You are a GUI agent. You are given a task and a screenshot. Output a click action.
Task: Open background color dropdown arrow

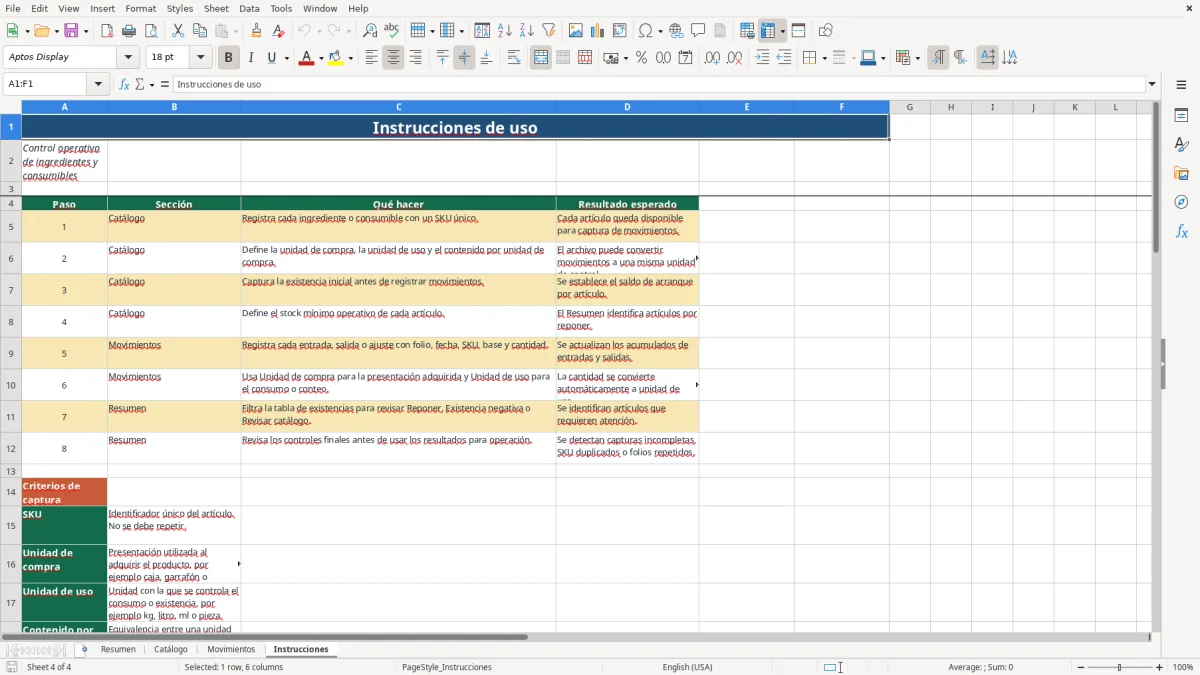coord(351,58)
